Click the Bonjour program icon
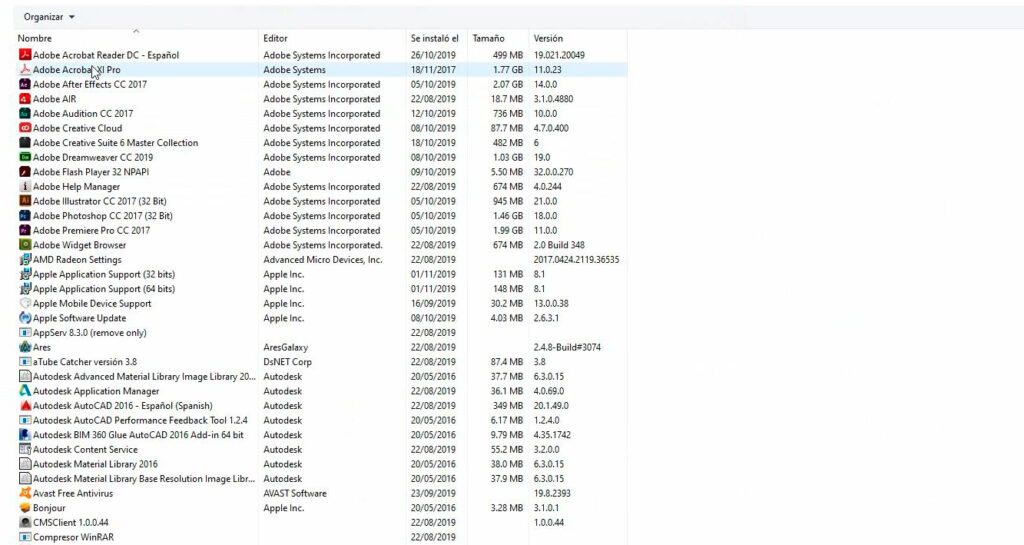Screen dimensions: 1024x545 (x=25, y=508)
